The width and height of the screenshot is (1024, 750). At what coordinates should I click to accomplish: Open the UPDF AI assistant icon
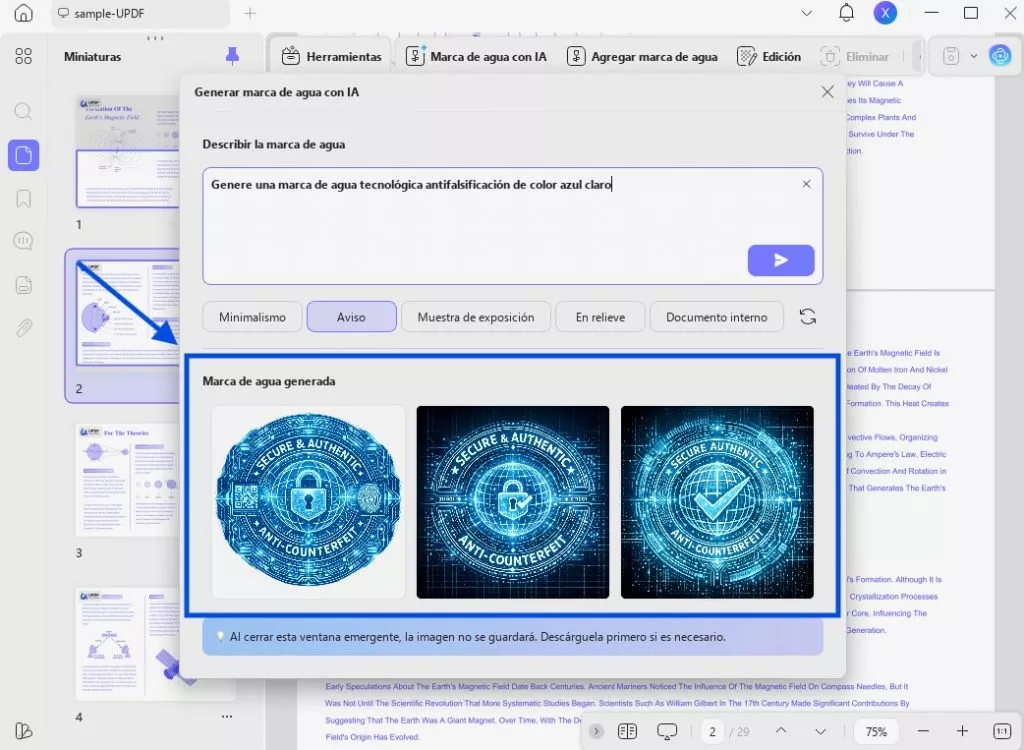coord(1000,56)
